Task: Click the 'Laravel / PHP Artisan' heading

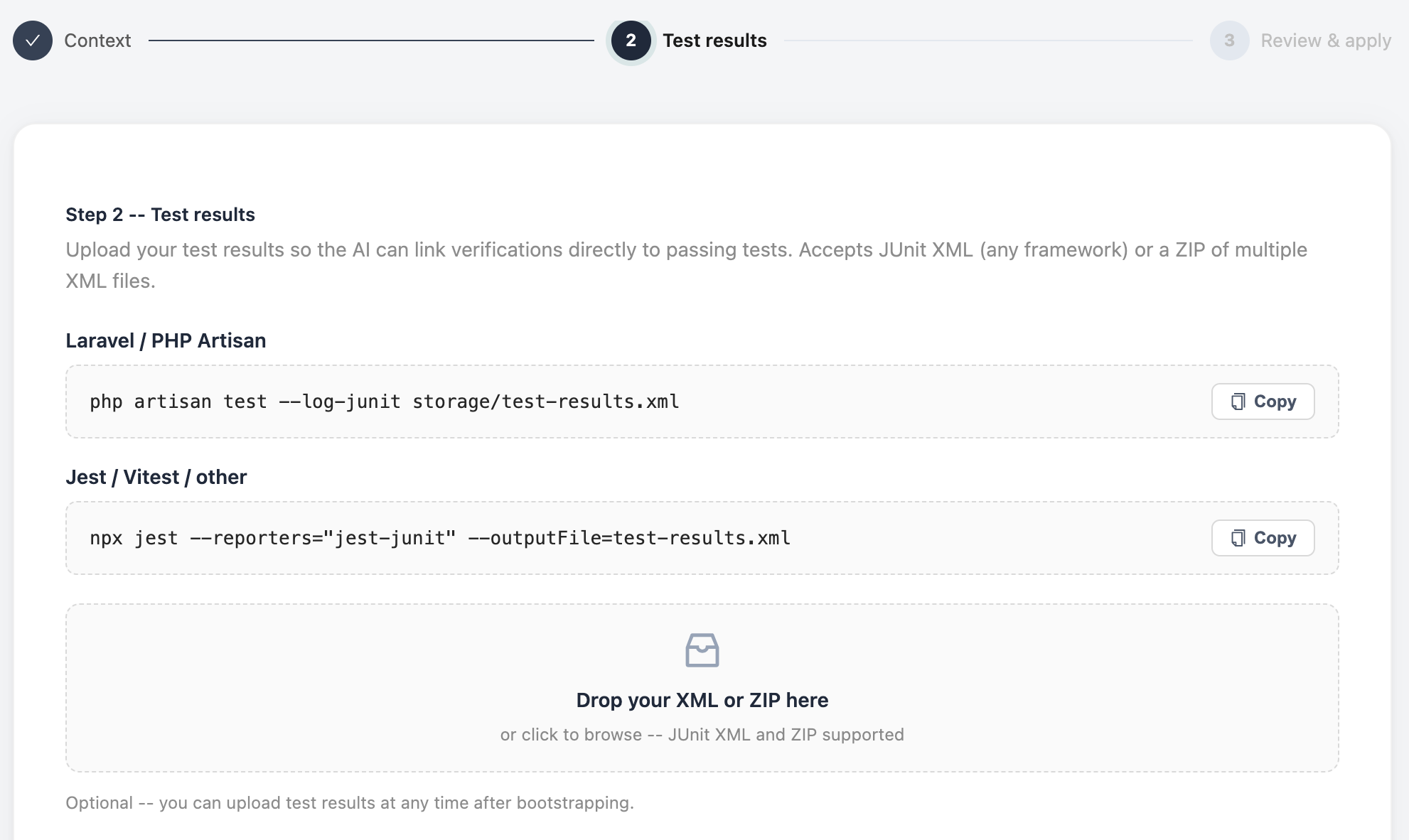Action: pos(166,340)
